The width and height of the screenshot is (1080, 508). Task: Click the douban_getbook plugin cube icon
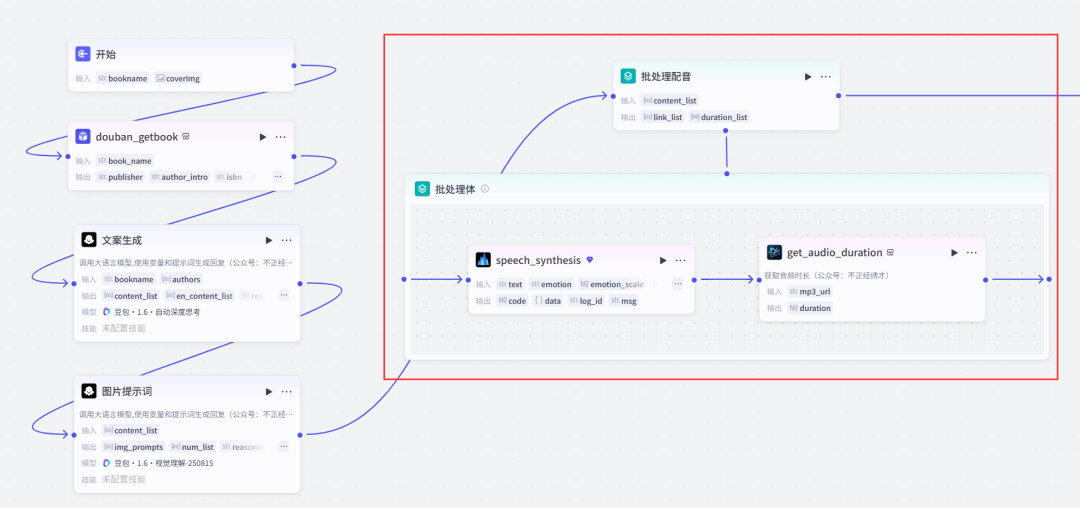tap(83, 137)
